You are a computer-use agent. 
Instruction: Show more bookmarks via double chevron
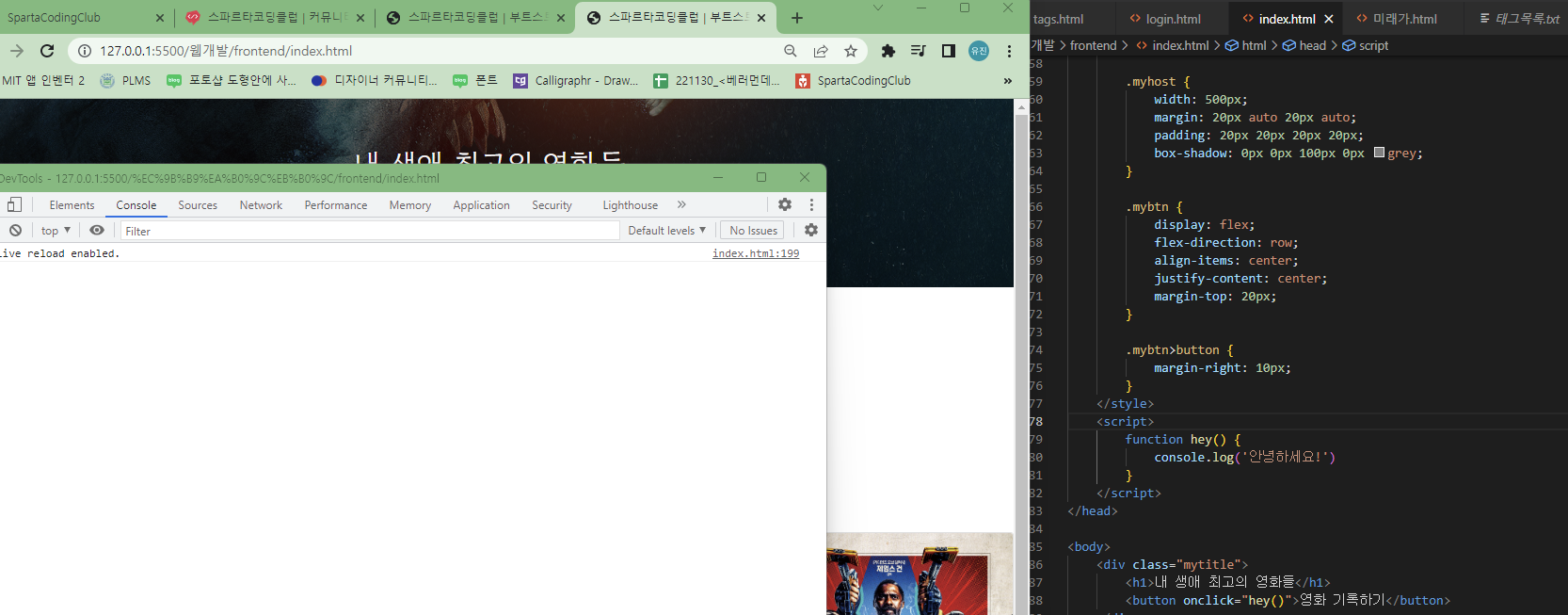coord(1007,81)
